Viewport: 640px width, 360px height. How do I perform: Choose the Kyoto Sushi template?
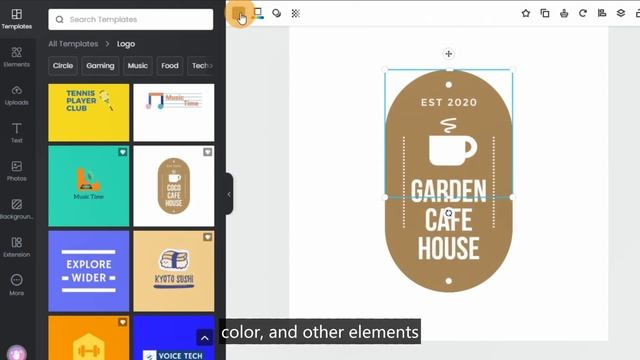174,271
